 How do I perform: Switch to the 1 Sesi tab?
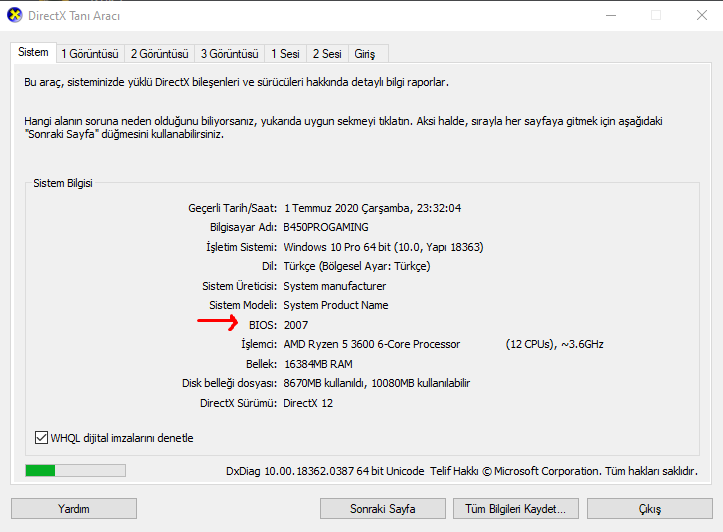(x=285, y=54)
